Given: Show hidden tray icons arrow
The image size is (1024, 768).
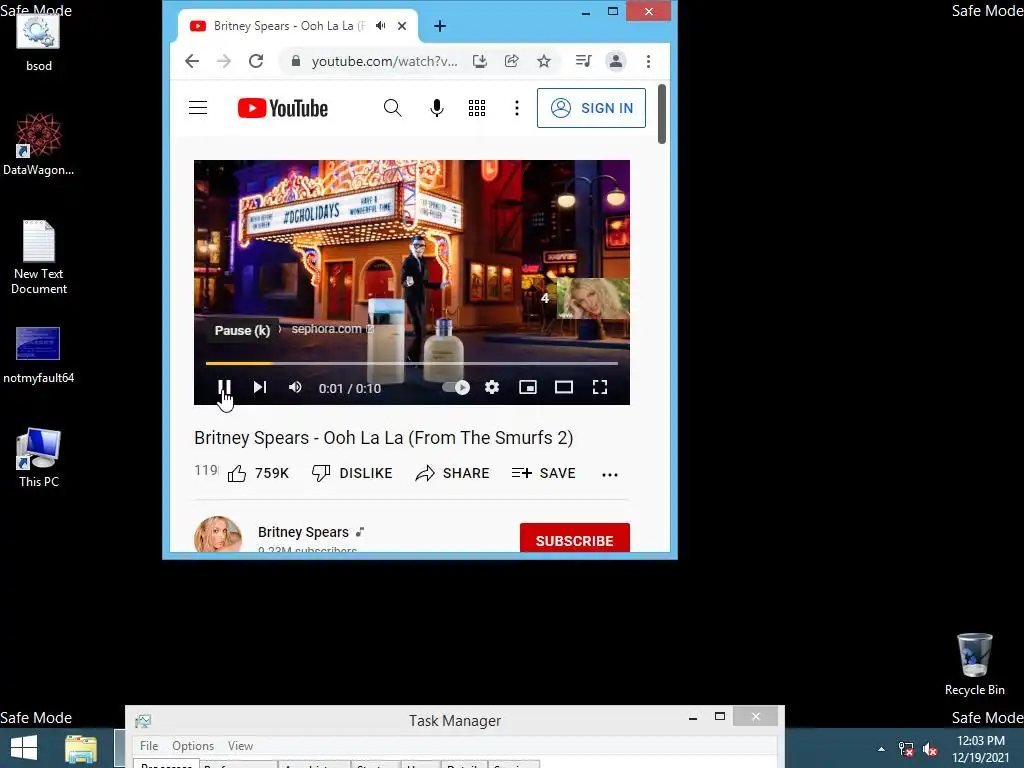Looking at the screenshot, I should (881, 749).
